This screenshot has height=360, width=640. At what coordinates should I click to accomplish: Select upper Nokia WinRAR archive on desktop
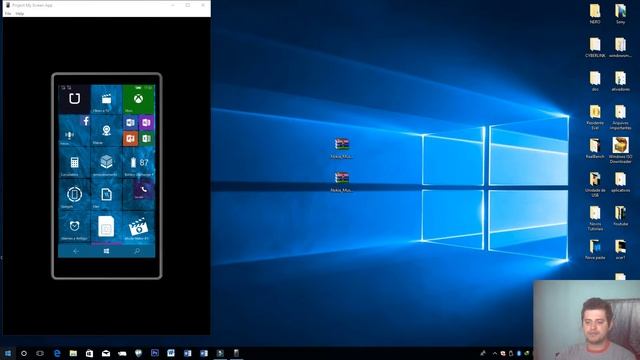point(342,148)
